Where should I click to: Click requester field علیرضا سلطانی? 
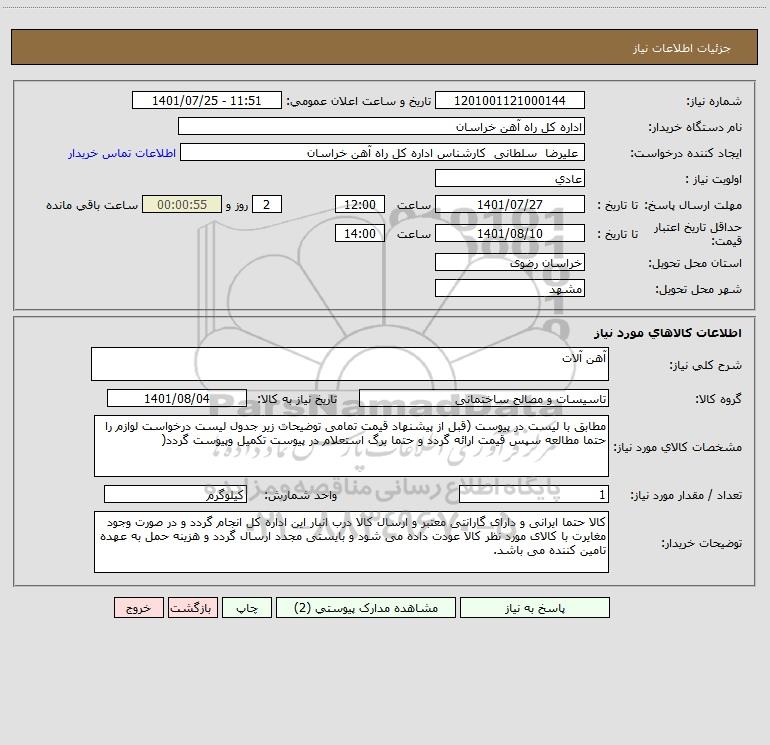(383, 152)
